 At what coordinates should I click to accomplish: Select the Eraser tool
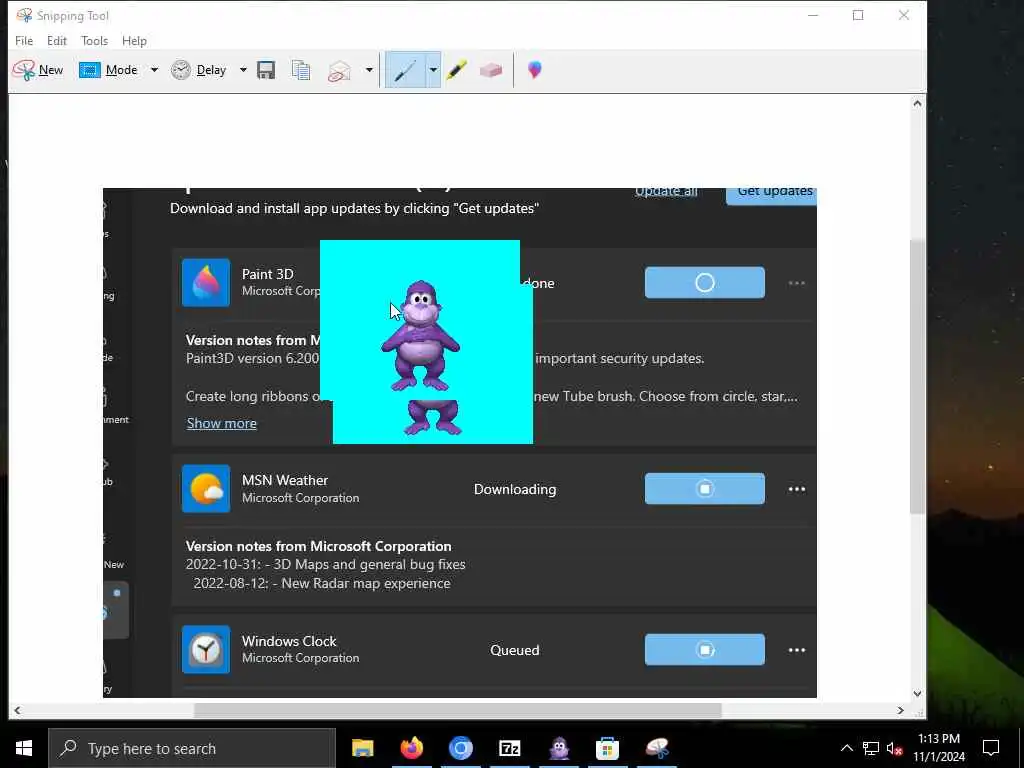coord(490,70)
